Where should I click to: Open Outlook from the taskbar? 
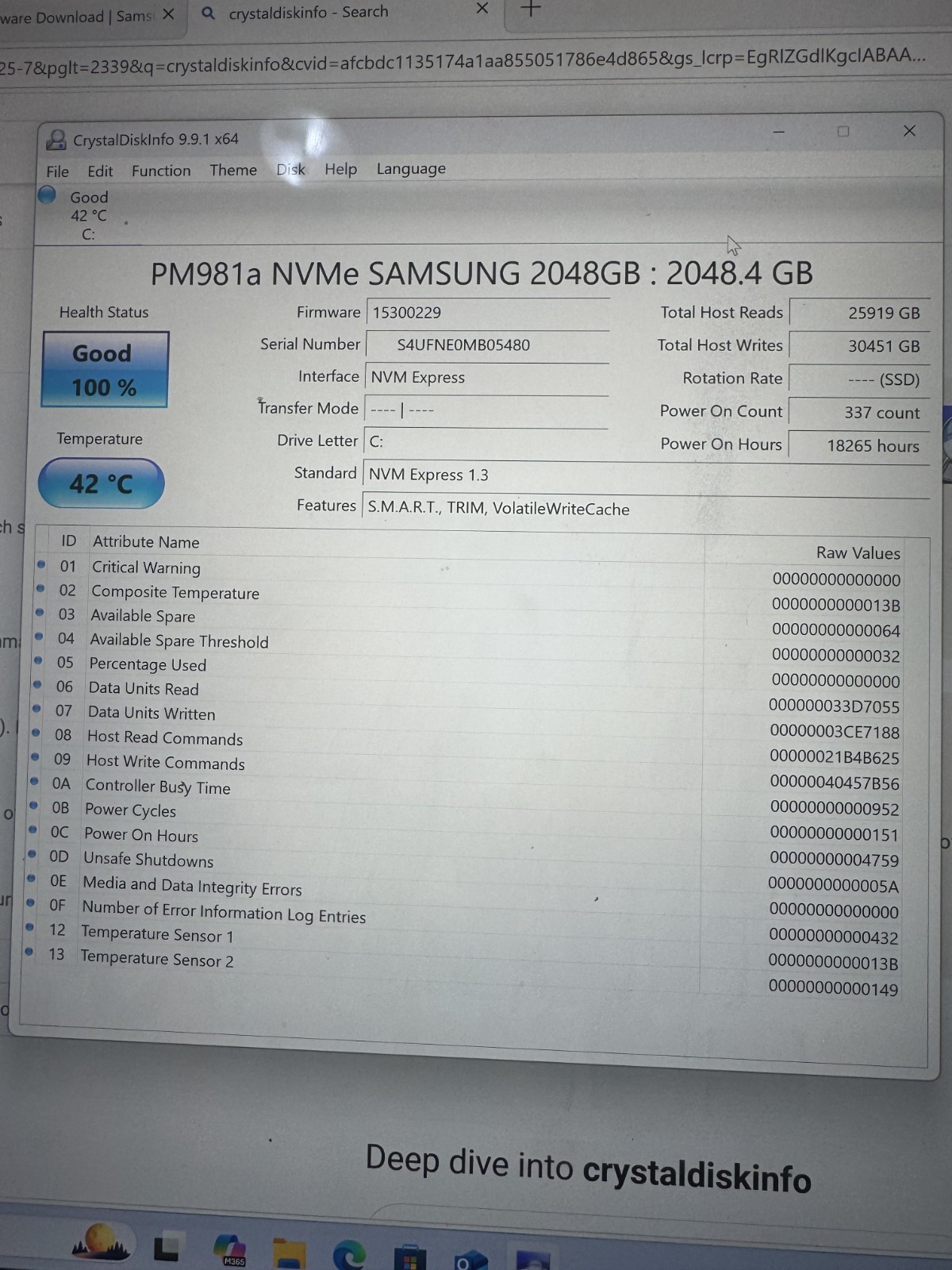[470, 1259]
